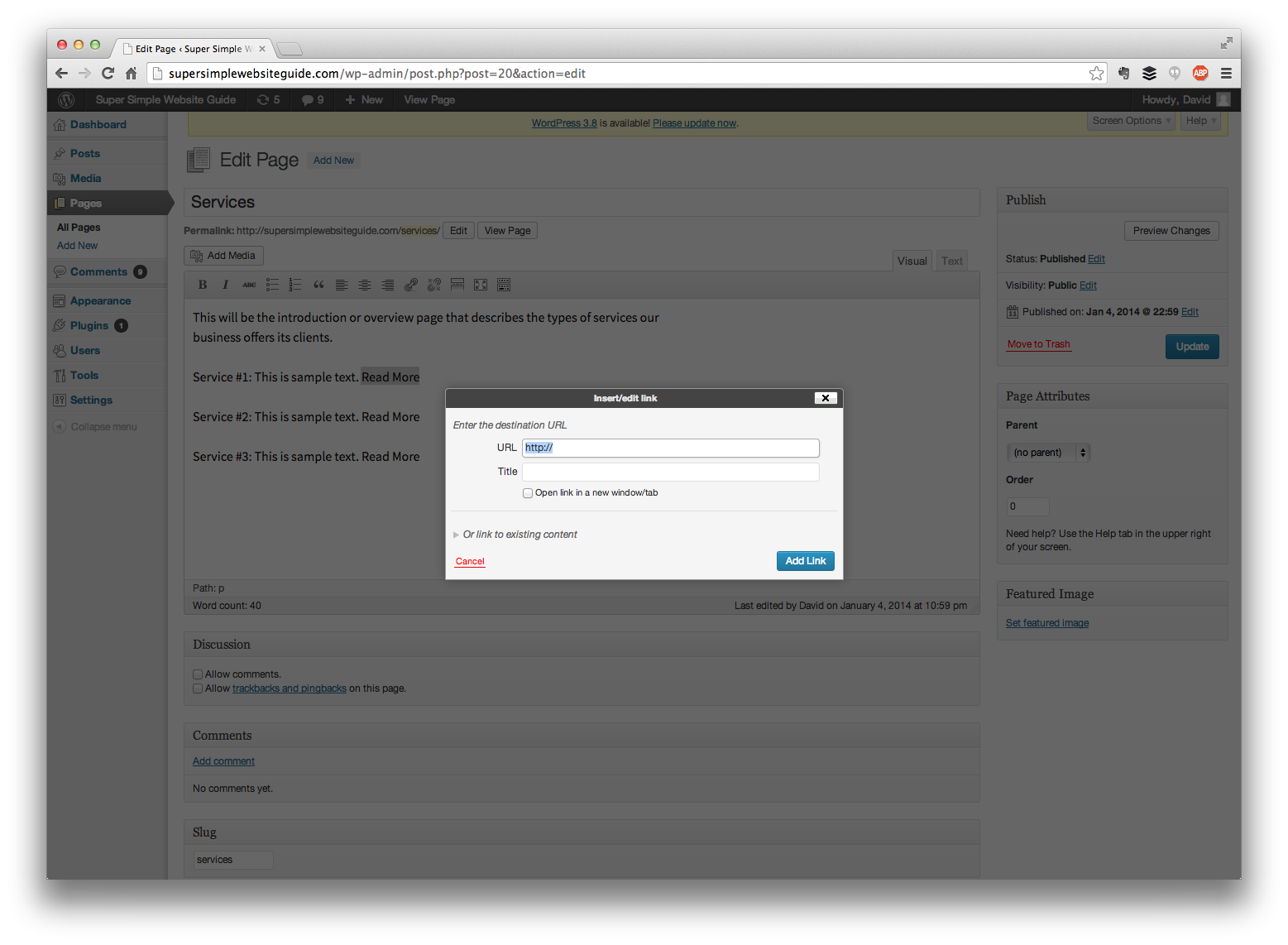This screenshot has width=1288, height=945.
Task: Insert a More tag
Action: [x=457, y=285]
